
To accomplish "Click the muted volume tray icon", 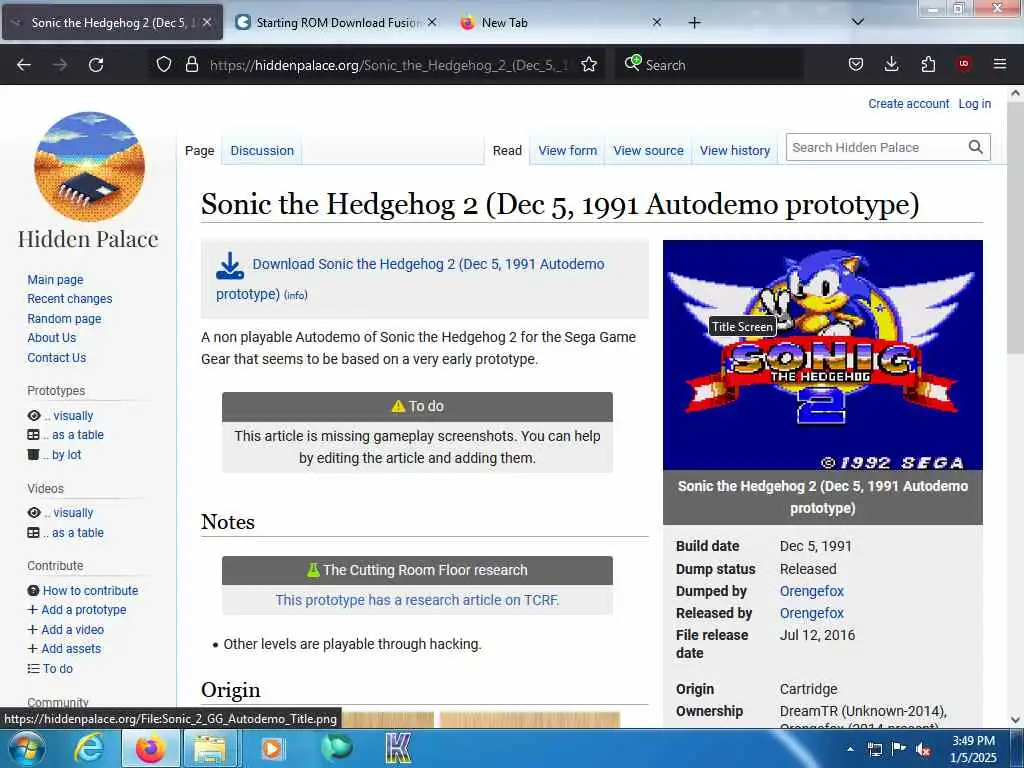I will pos(923,750).
